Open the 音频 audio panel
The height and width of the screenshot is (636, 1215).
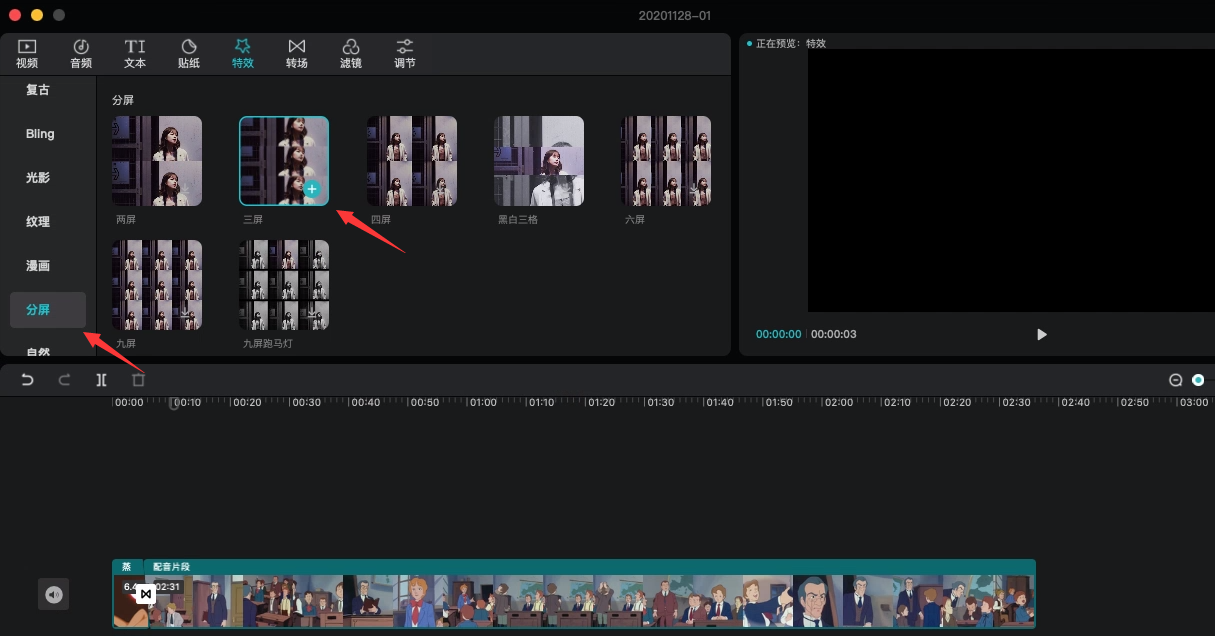point(81,53)
